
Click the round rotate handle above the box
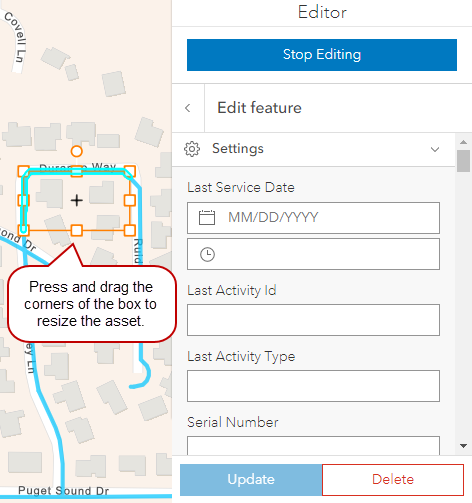point(77,151)
